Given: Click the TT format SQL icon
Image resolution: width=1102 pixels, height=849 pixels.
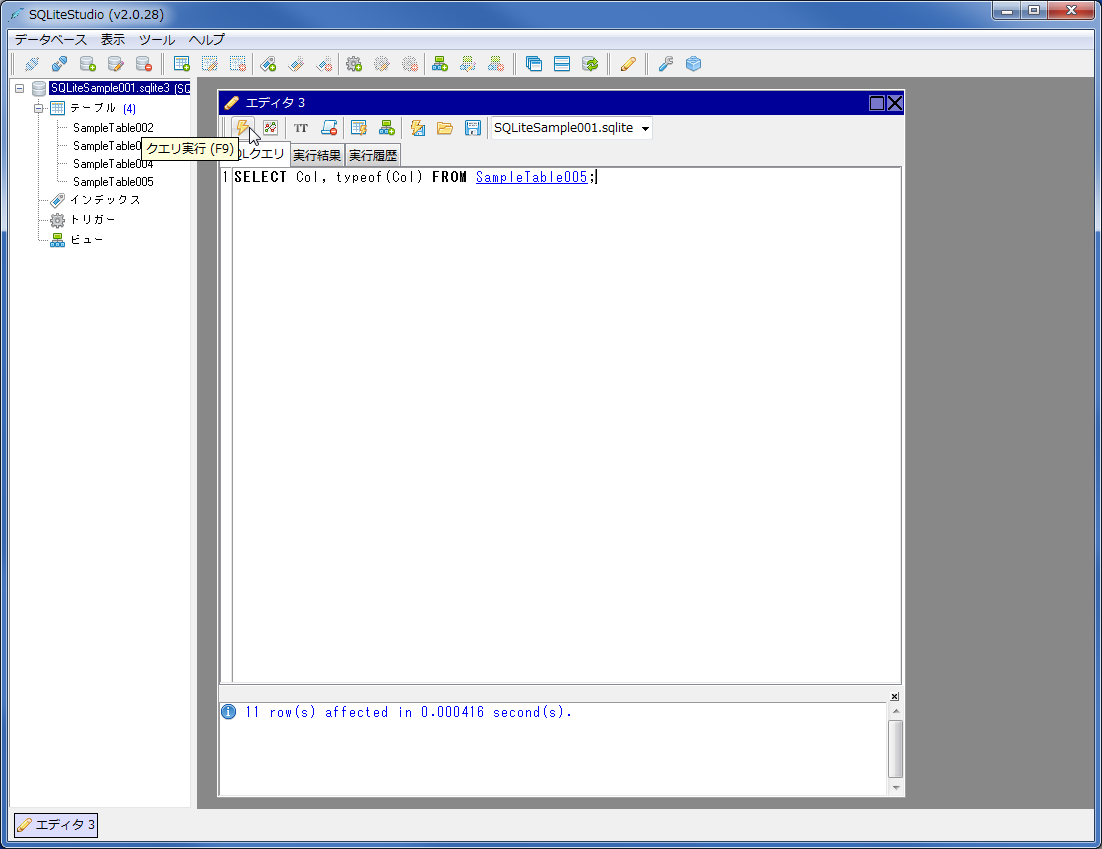Looking at the screenshot, I should point(301,128).
